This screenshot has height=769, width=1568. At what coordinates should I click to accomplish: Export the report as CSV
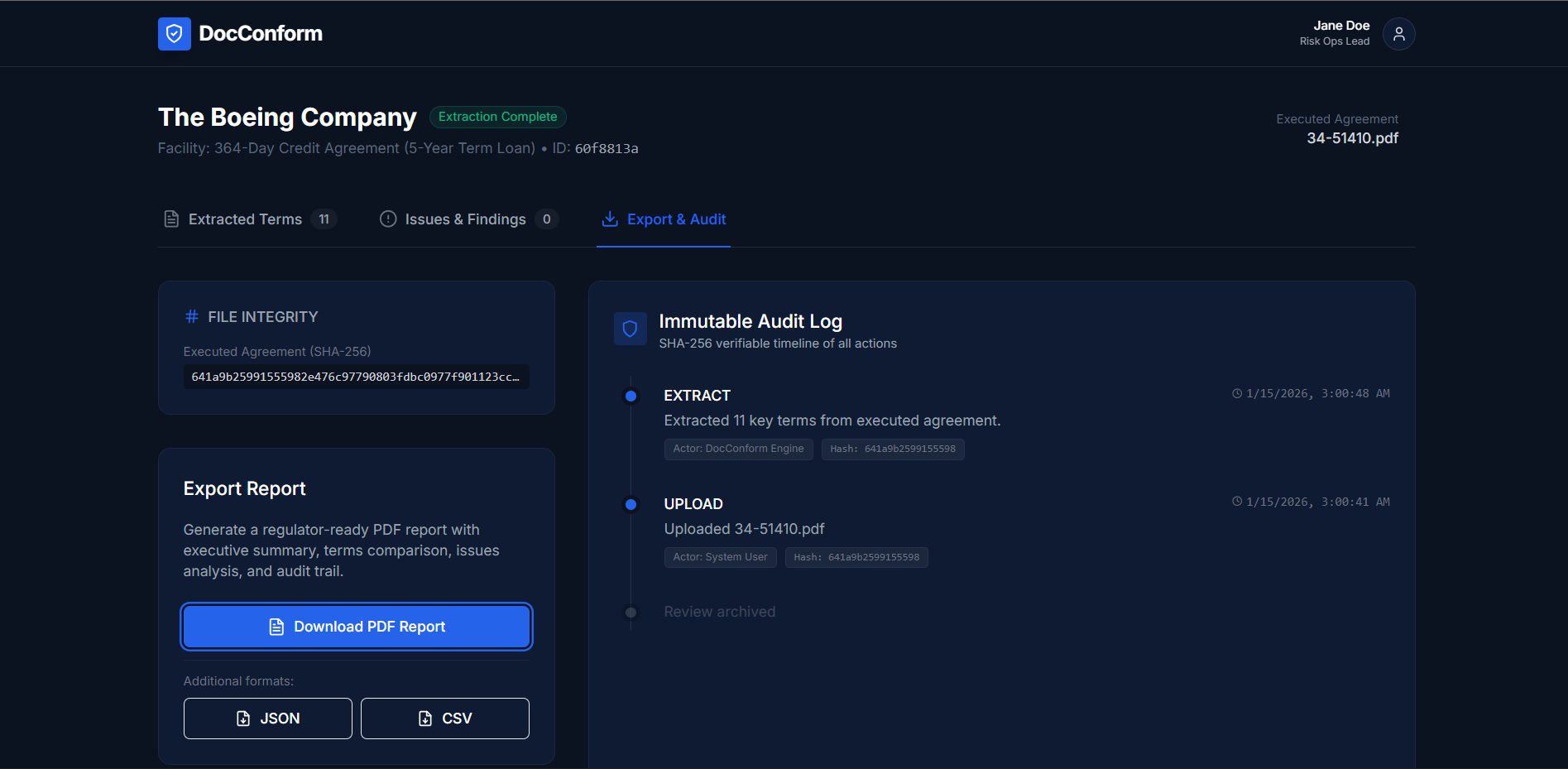[x=445, y=719]
